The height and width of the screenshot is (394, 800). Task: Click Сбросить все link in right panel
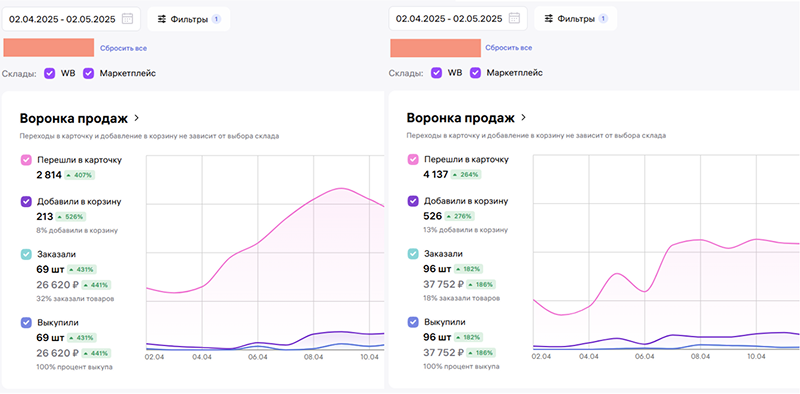coord(509,48)
